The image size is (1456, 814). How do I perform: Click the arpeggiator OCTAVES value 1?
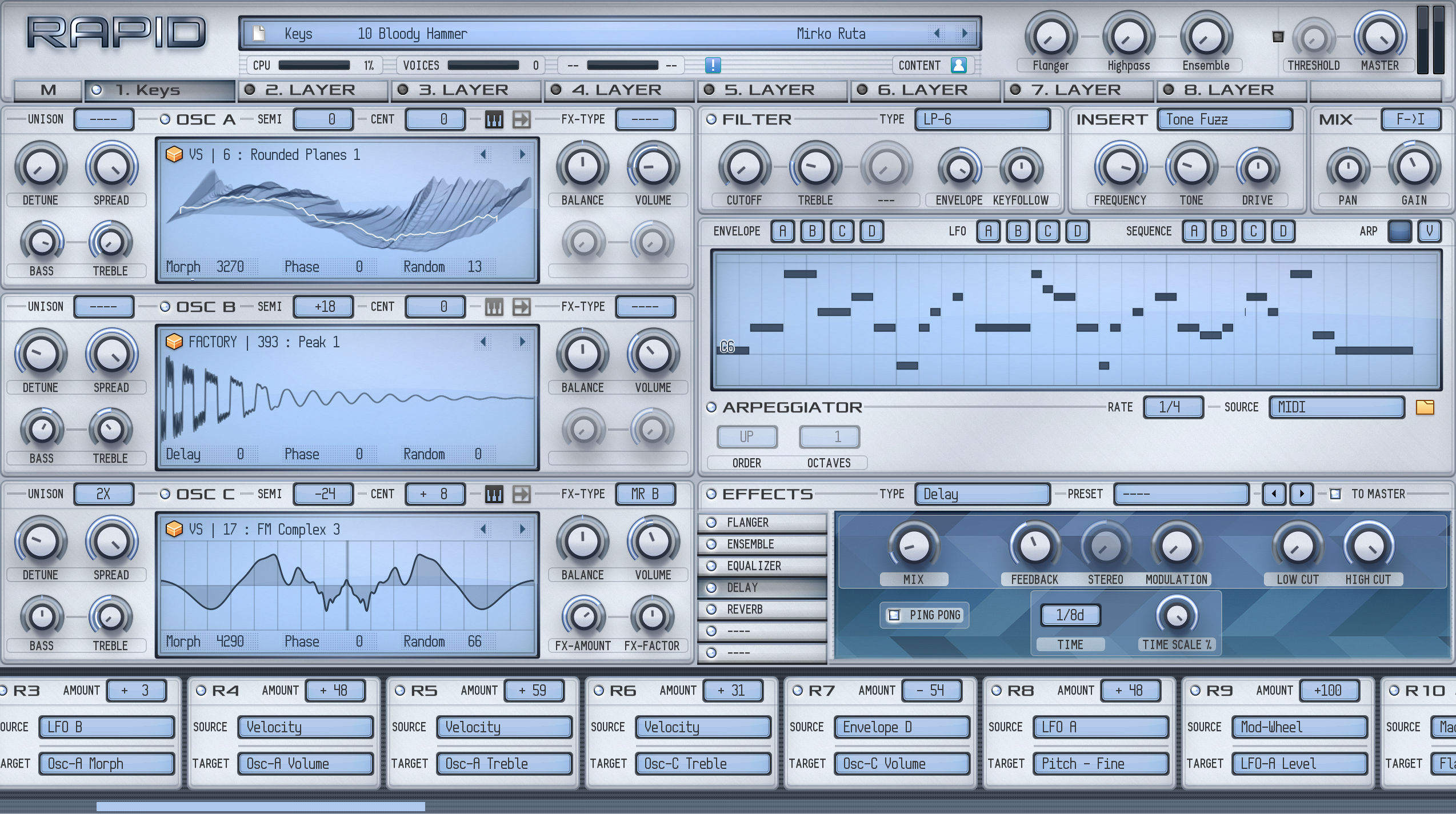coord(830,437)
